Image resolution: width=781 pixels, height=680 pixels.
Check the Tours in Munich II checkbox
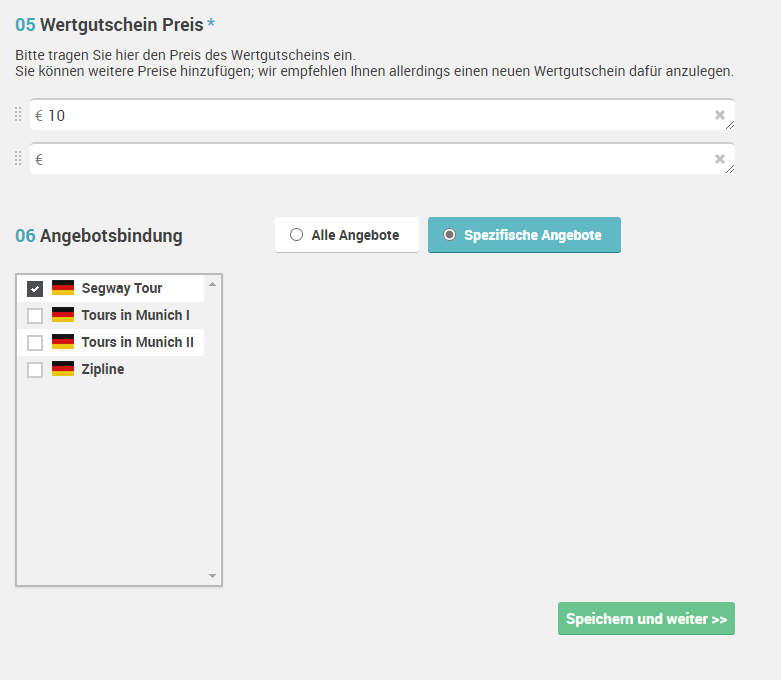tap(35, 342)
